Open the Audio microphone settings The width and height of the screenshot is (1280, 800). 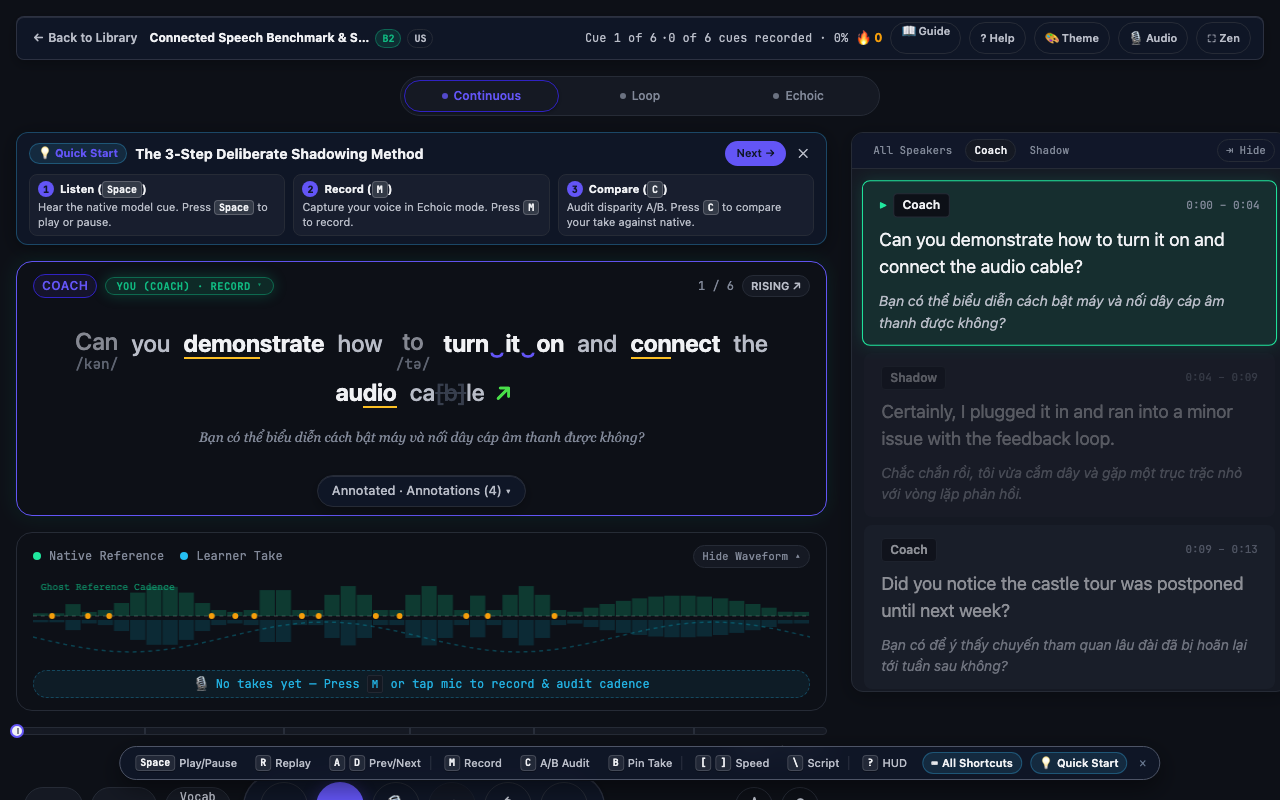tap(1153, 38)
